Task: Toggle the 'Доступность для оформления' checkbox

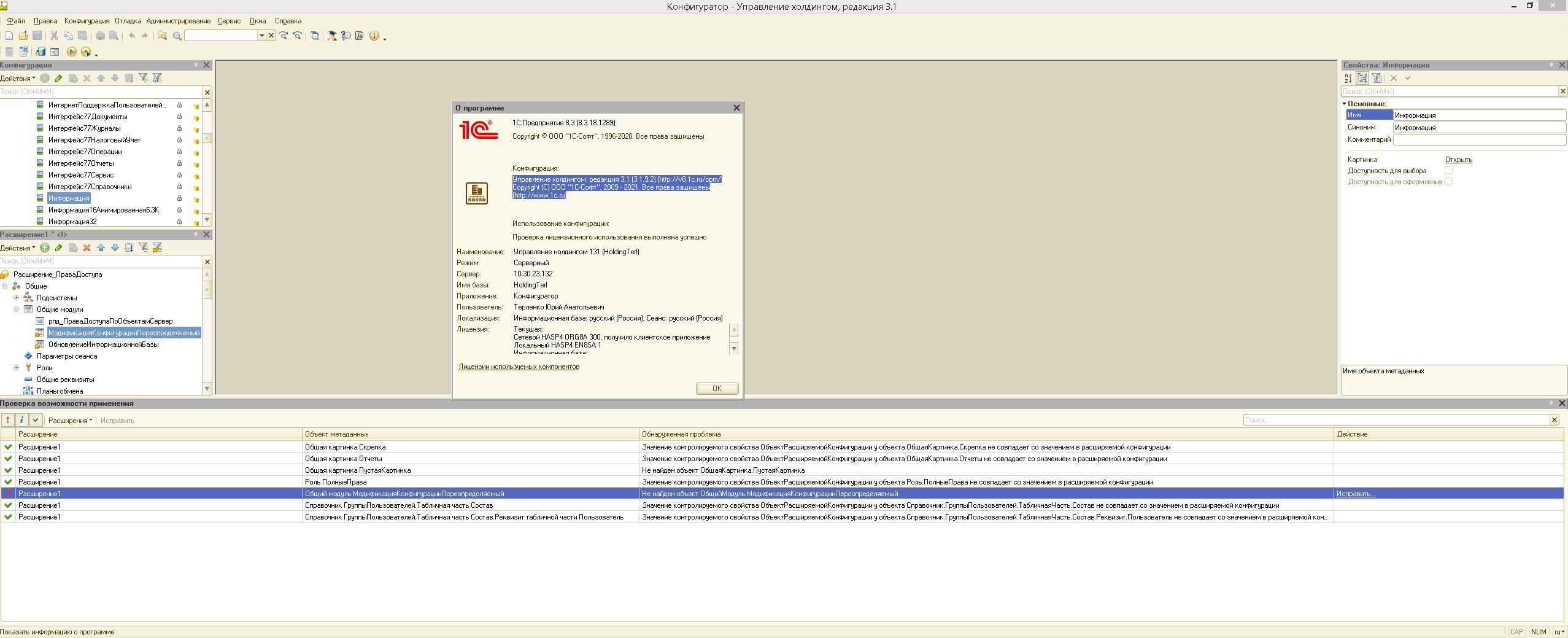Action: (x=1449, y=182)
